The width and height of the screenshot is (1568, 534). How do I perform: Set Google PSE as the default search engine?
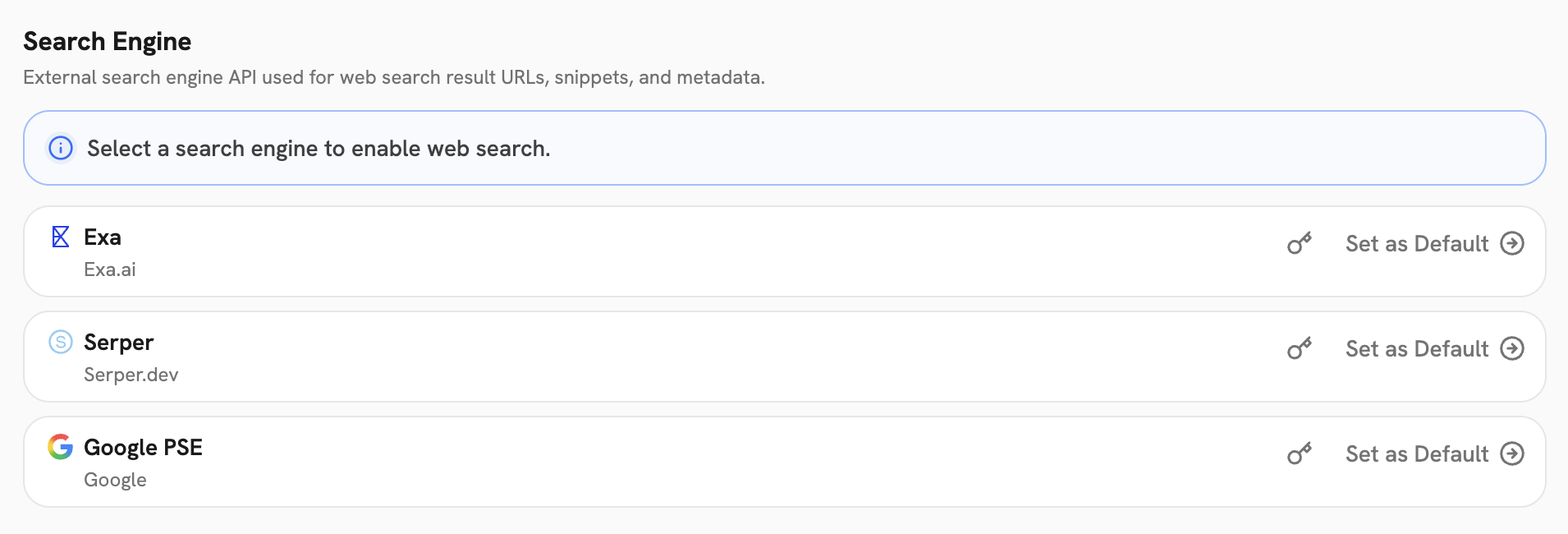pyautogui.click(x=1417, y=454)
